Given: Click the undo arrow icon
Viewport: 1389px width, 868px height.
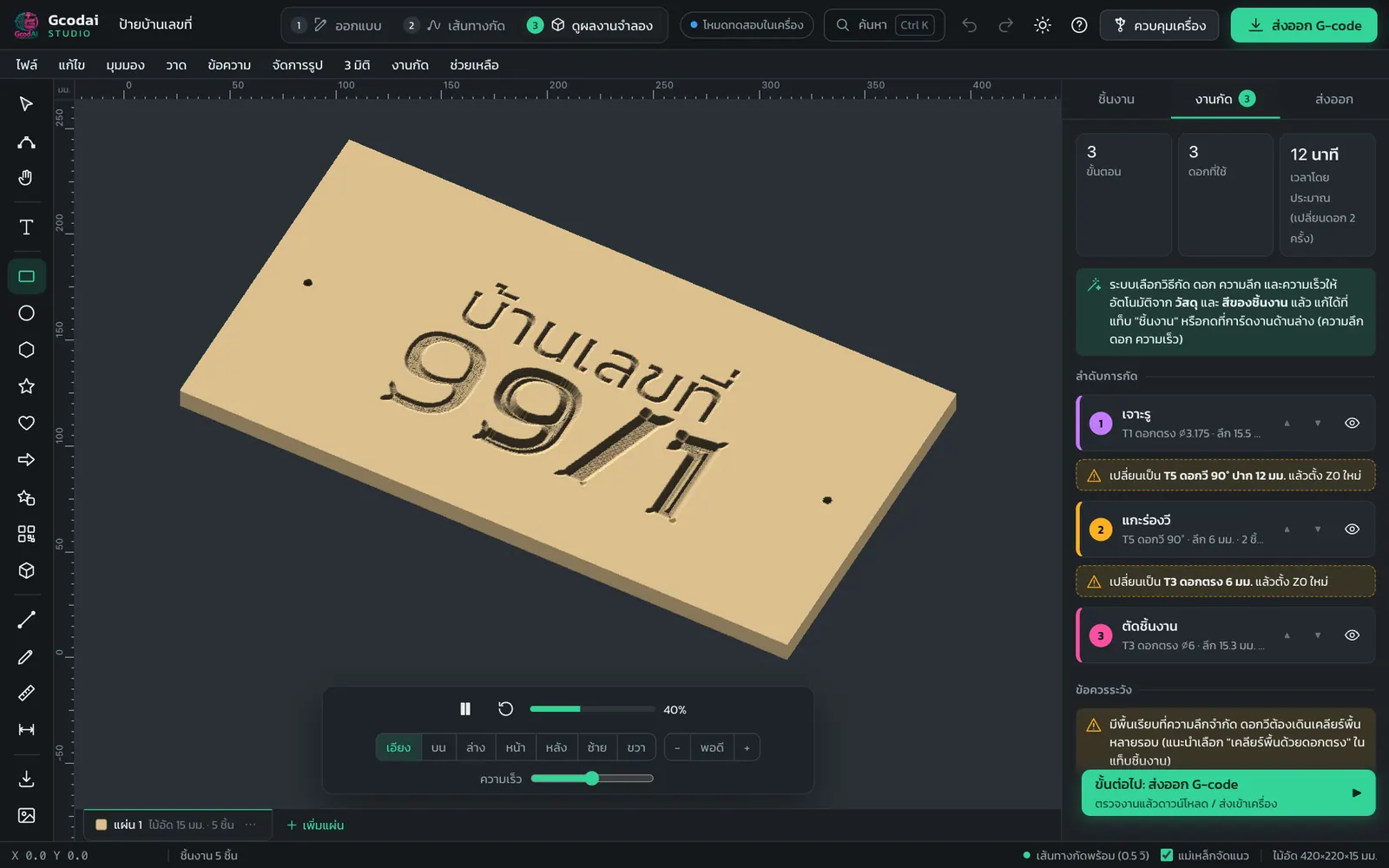Looking at the screenshot, I should point(970,25).
